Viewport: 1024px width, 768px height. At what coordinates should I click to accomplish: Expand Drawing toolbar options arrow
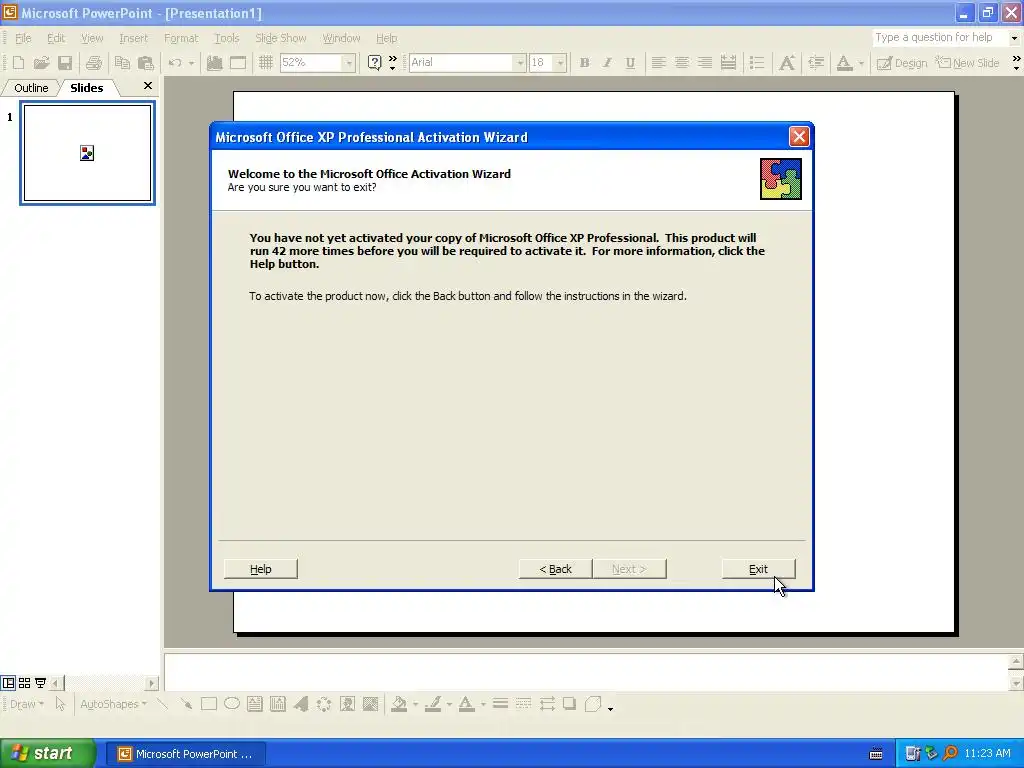click(x=610, y=708)
